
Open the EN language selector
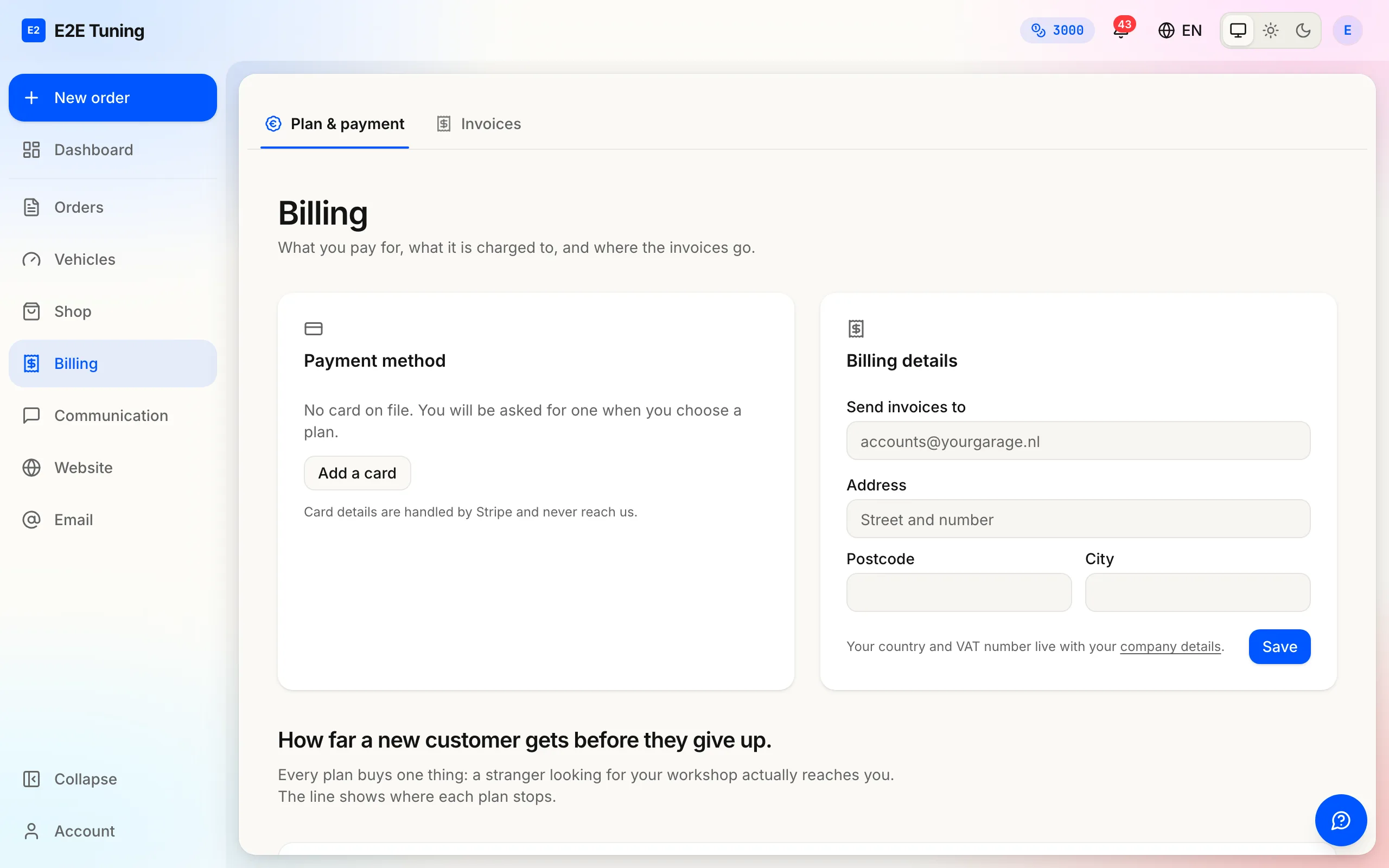pos(1180,30)
